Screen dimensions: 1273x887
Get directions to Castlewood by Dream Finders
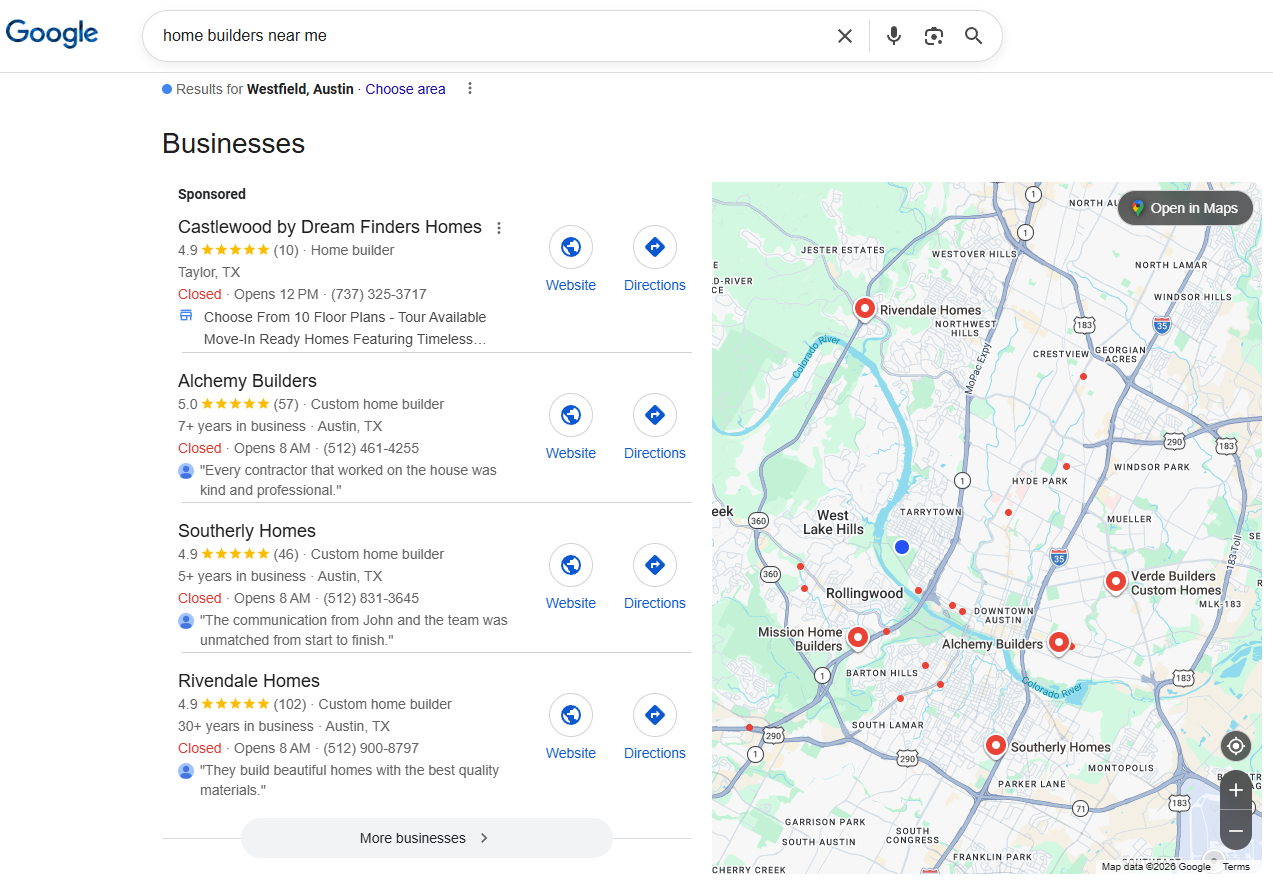click(x=655, y=247)
